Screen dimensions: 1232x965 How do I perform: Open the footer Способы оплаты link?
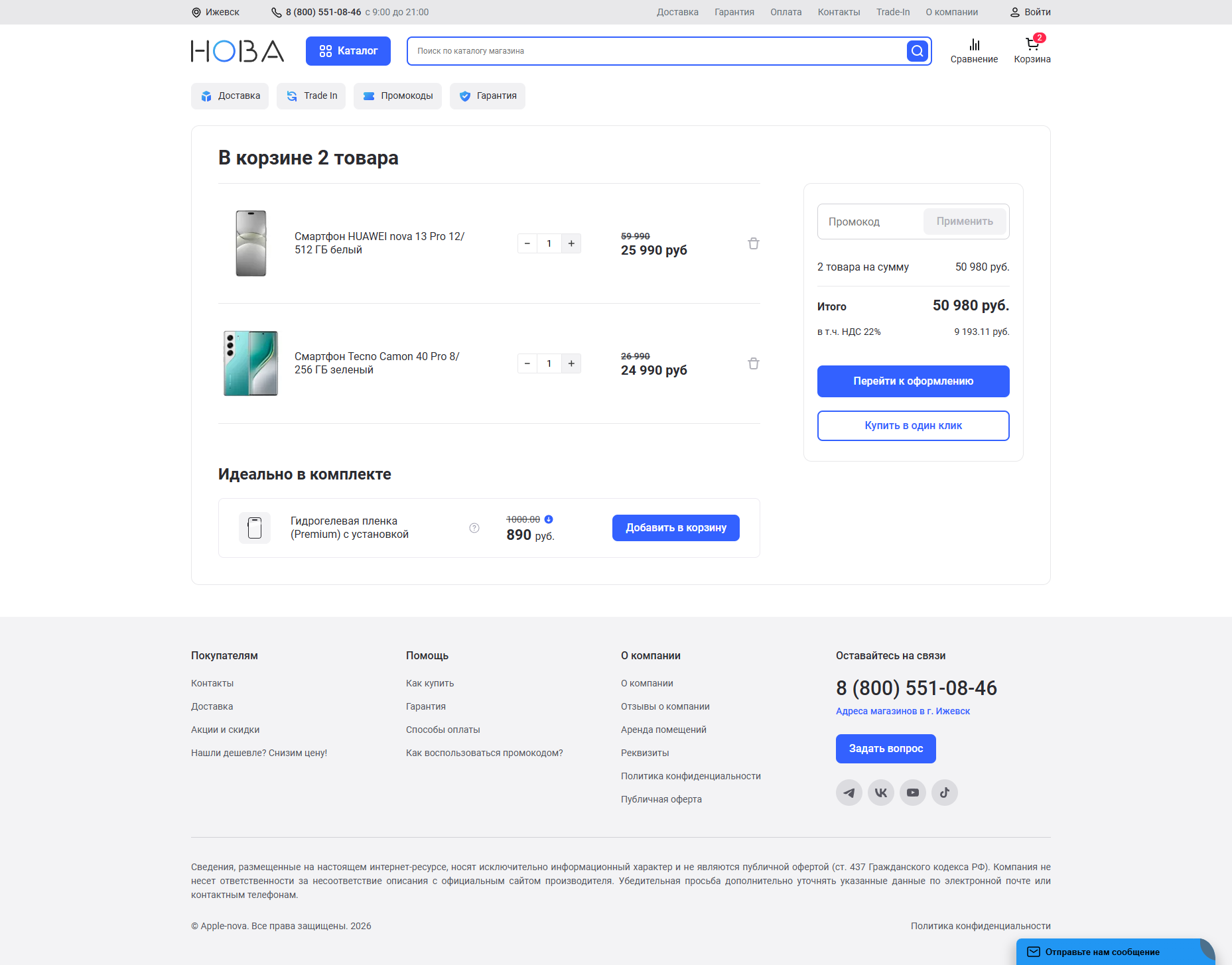(x=443, y=730)
